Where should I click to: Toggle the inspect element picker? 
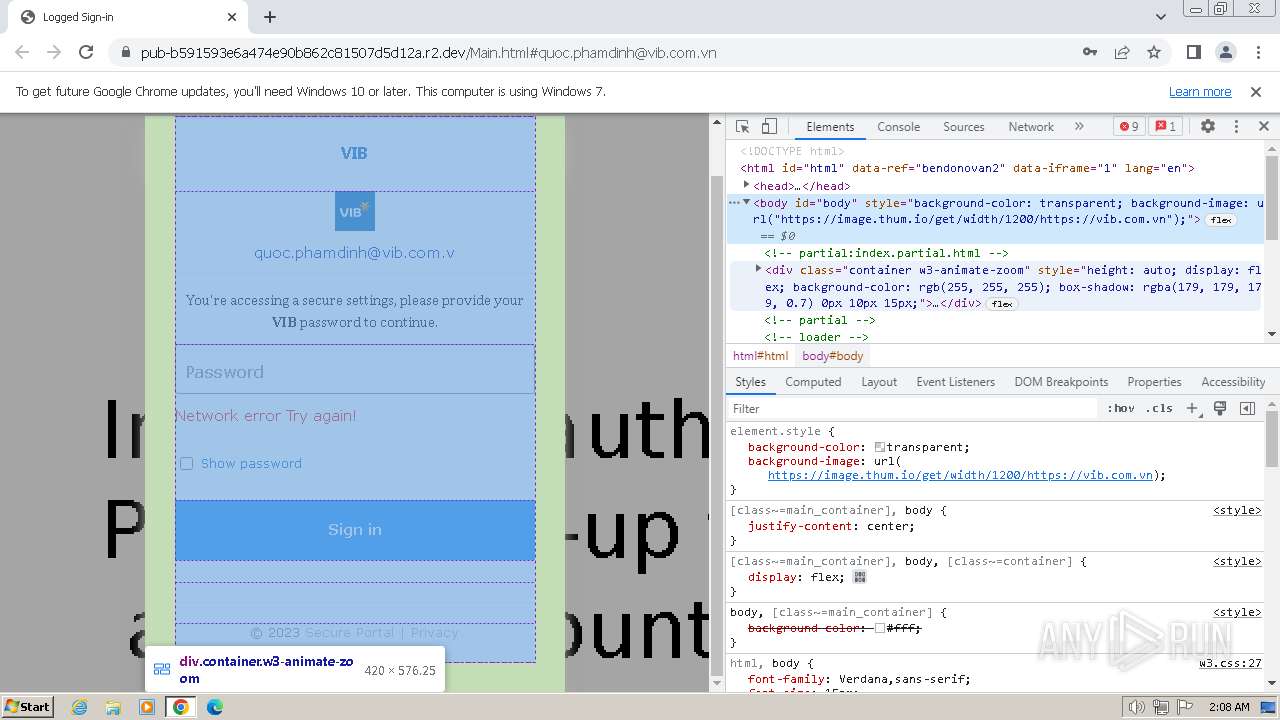742,127
